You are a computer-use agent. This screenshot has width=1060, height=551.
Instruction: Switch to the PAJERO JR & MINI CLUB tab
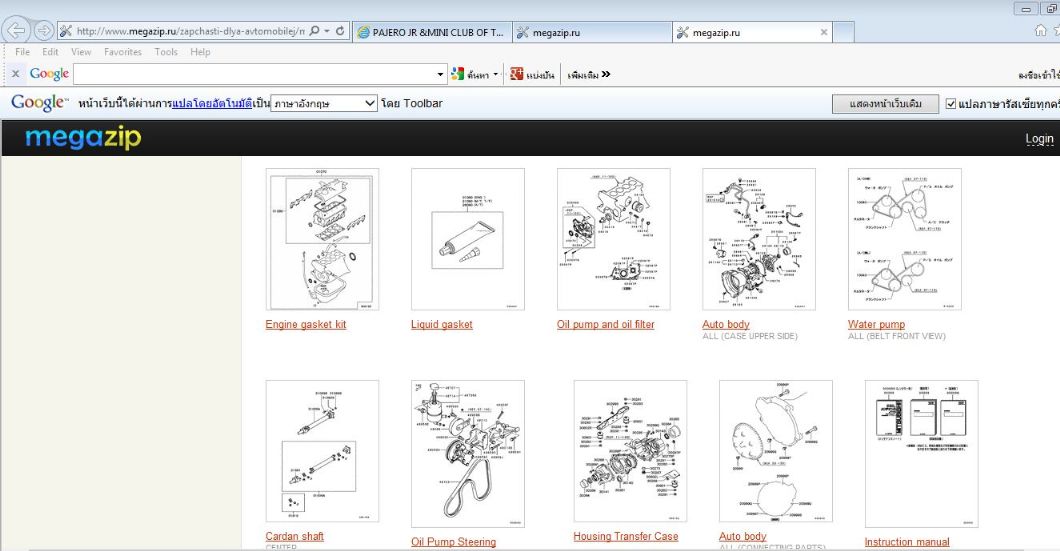coord(430,33)
